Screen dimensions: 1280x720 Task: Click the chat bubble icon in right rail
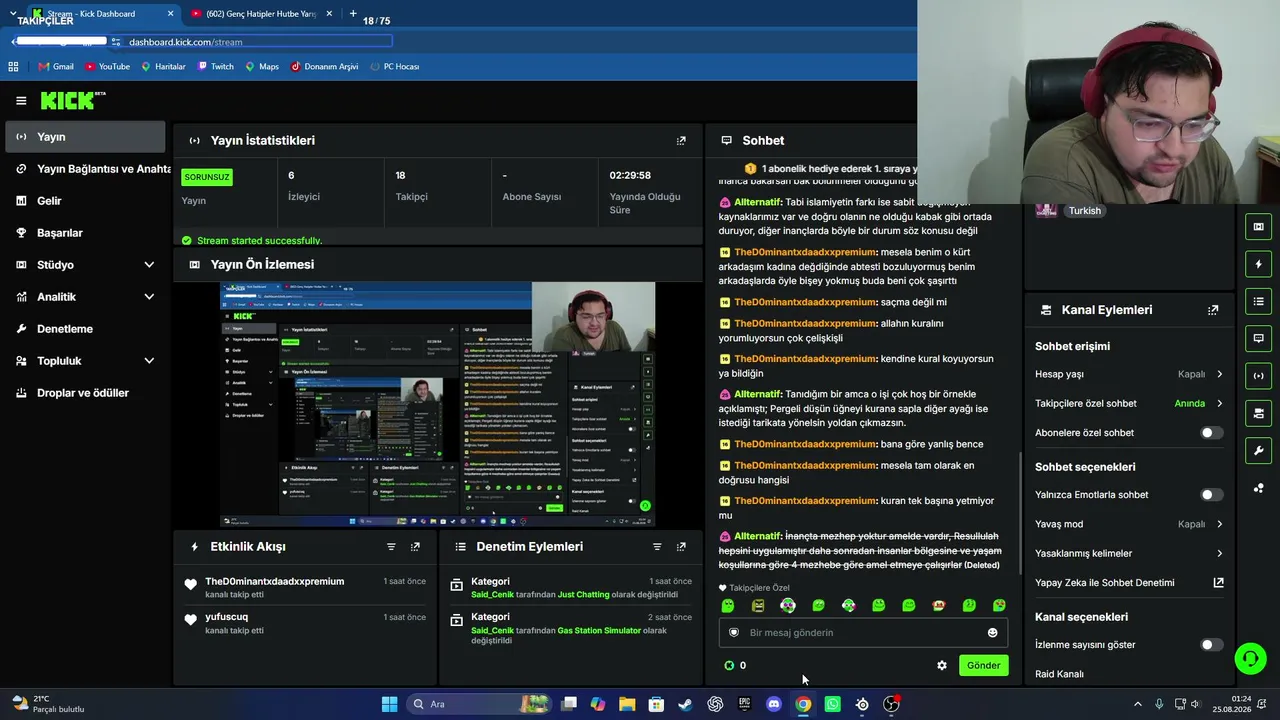(x=1258, y=338)
